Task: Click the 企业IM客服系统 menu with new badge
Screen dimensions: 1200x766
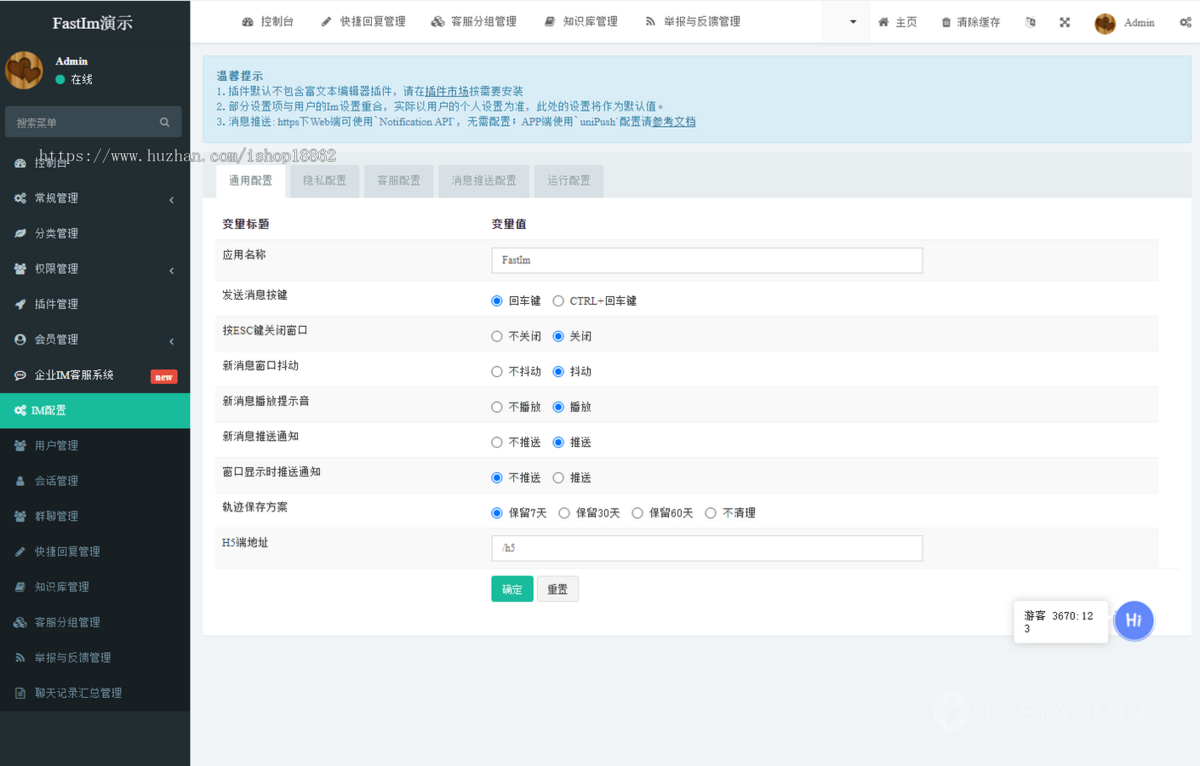Action: click(75, 375)
